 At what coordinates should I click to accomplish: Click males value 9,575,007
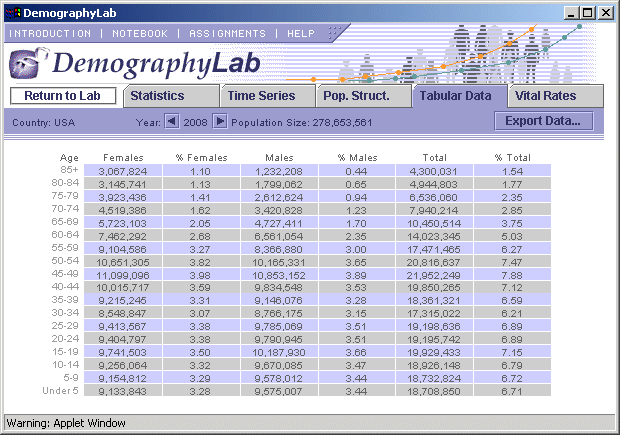(x=279, y=392)
